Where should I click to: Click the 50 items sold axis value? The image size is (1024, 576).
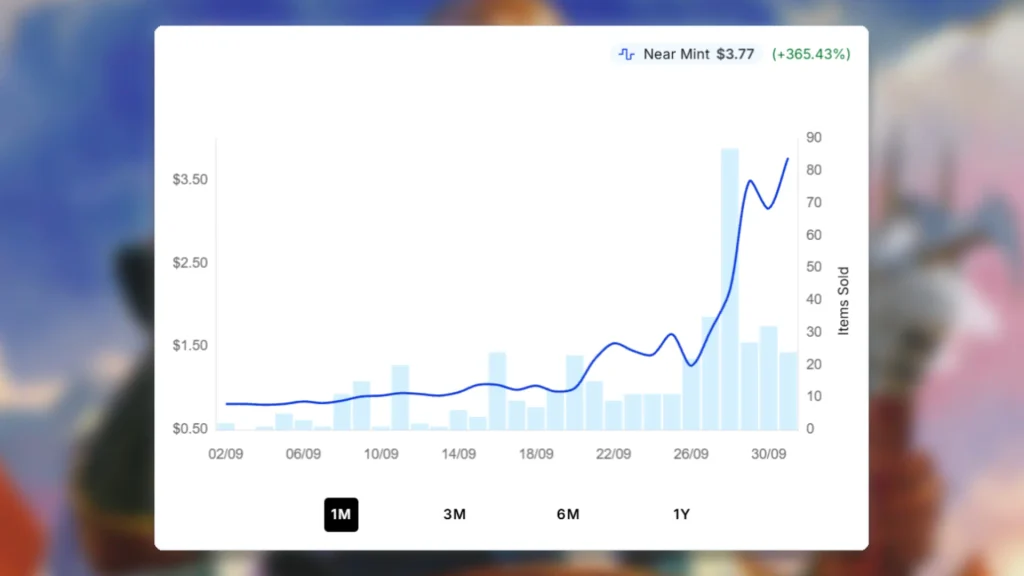click(814, 267)
